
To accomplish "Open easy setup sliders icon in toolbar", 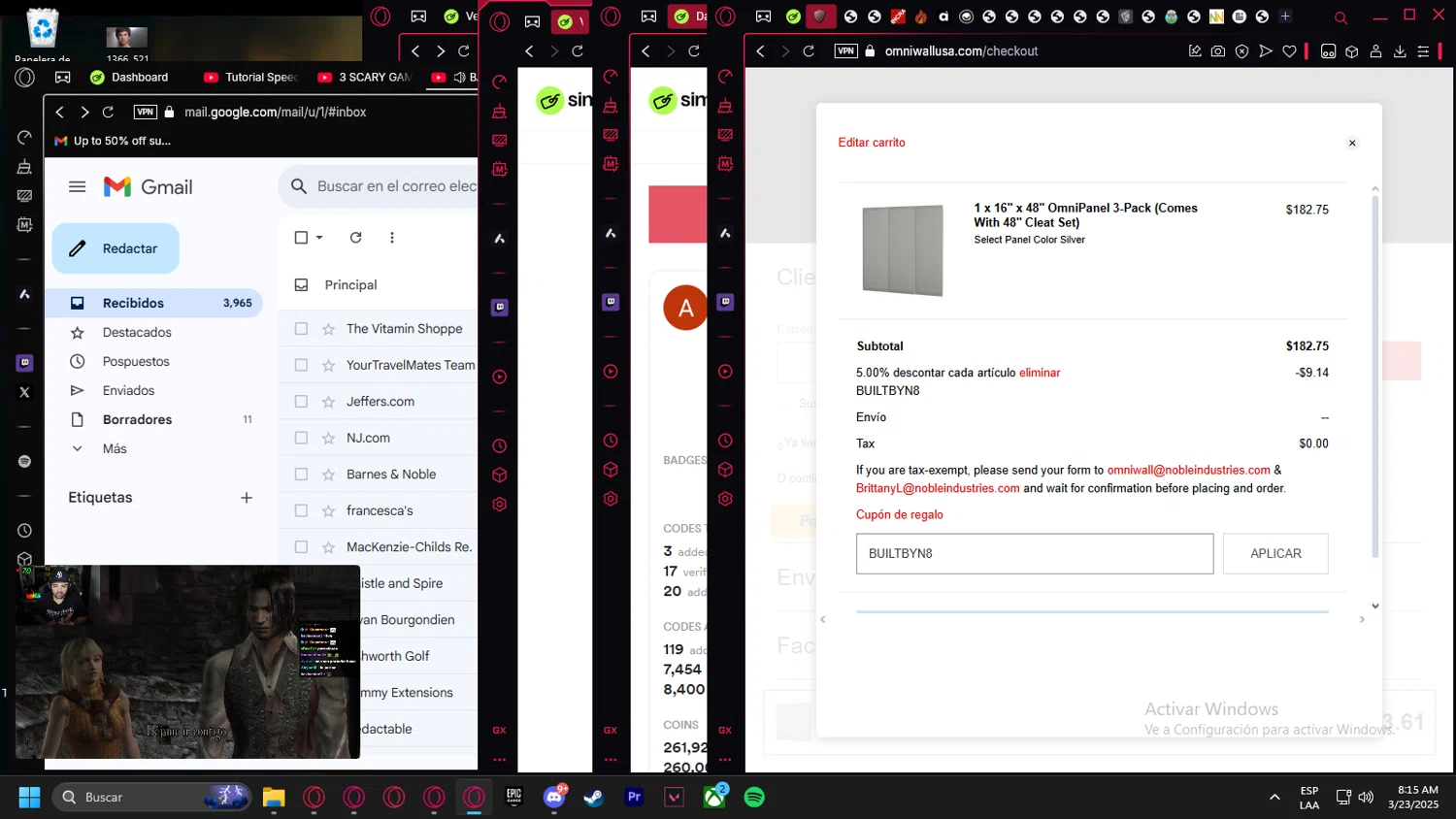I will [1423, 51].
